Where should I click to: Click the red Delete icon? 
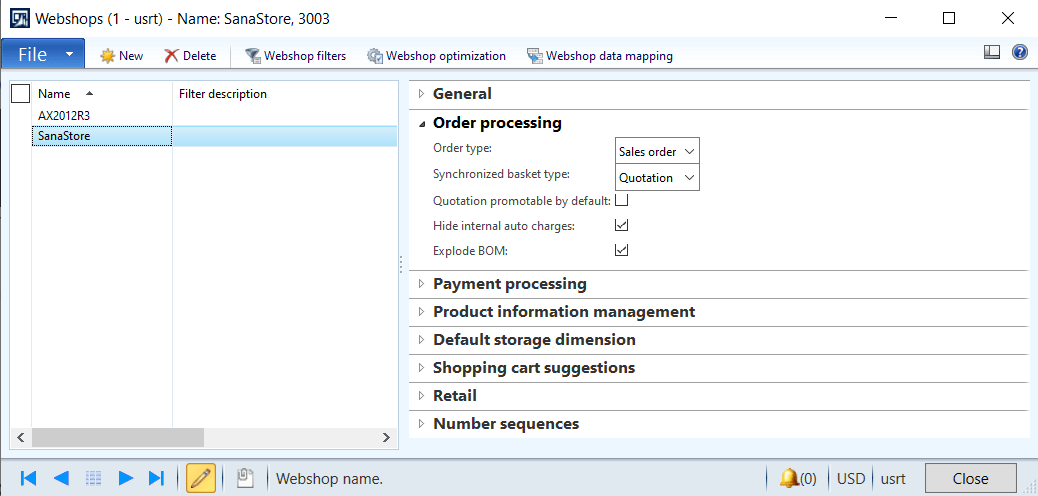pyautogui.click(x=172, y=56)
